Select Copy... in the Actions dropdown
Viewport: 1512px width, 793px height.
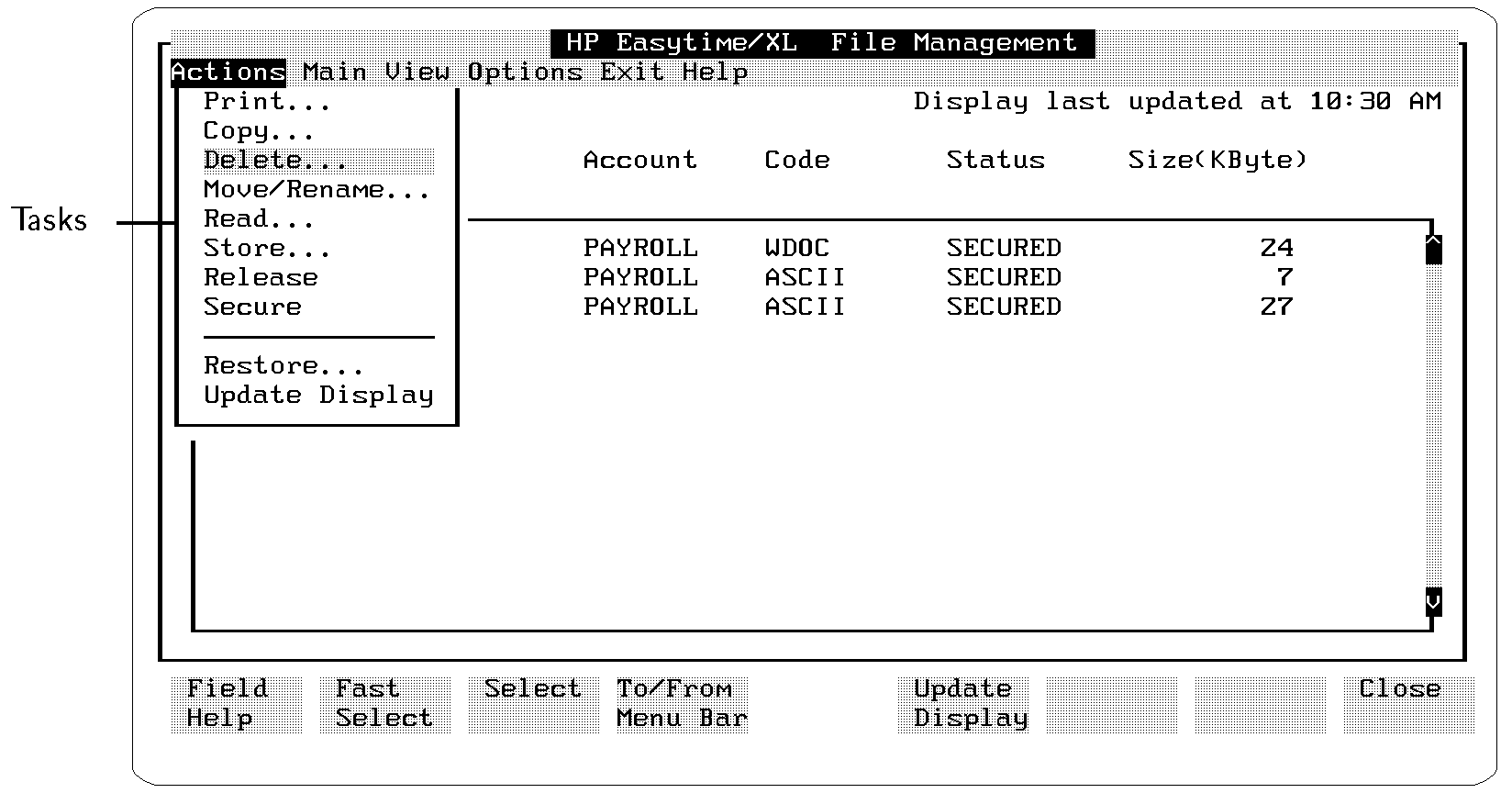tap(259, 130)
